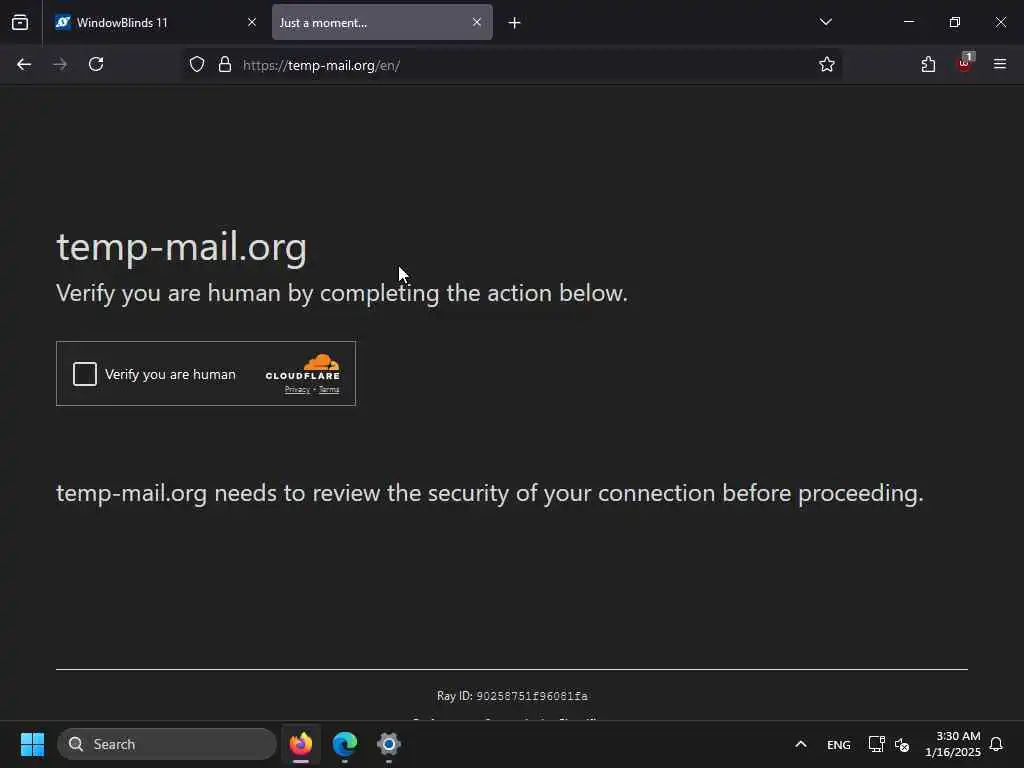Select the Just a moment... tab
Image resolution: width=1024 pixels, height=768 pixels.
coord(383,23)
